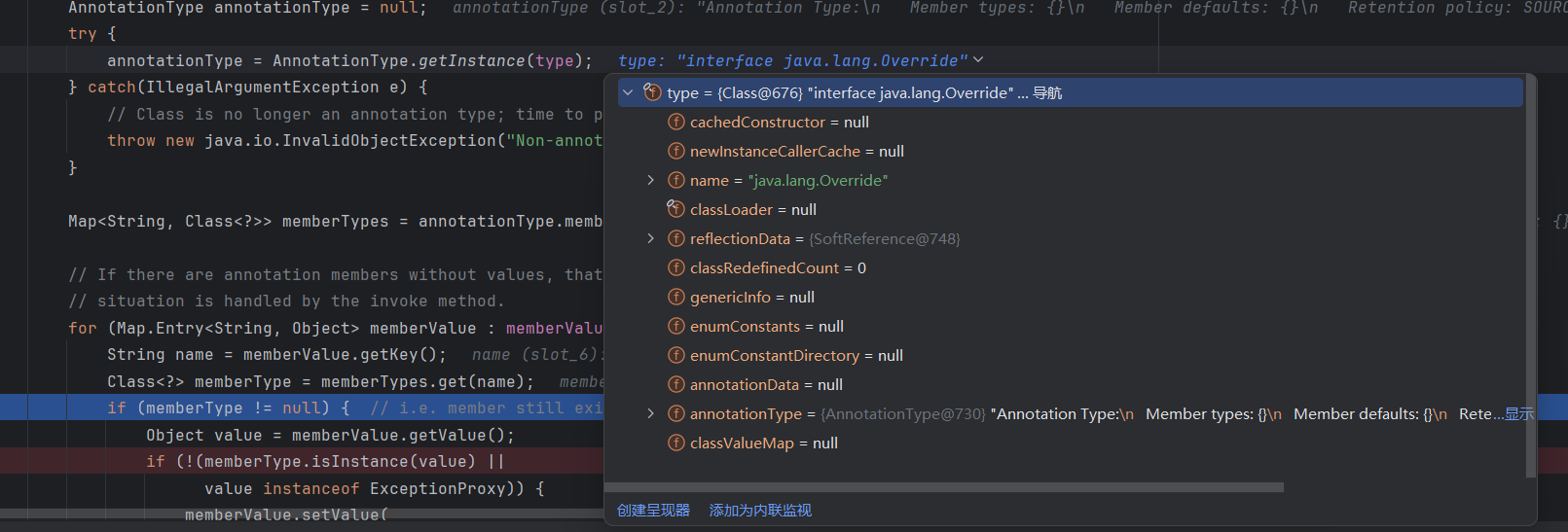This screenshot has width=1568, height=532.
Task: Select the enumConstantDirectory = null row
Action: coord(795,355)
